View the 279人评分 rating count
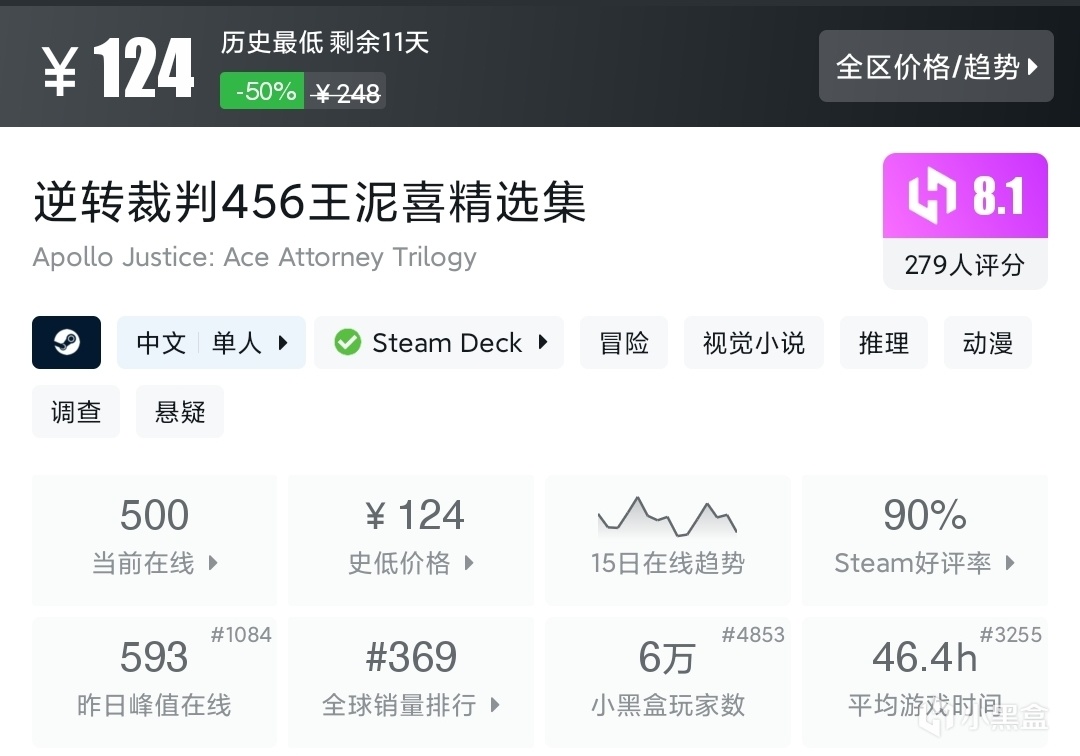 (x=965, y=265)
